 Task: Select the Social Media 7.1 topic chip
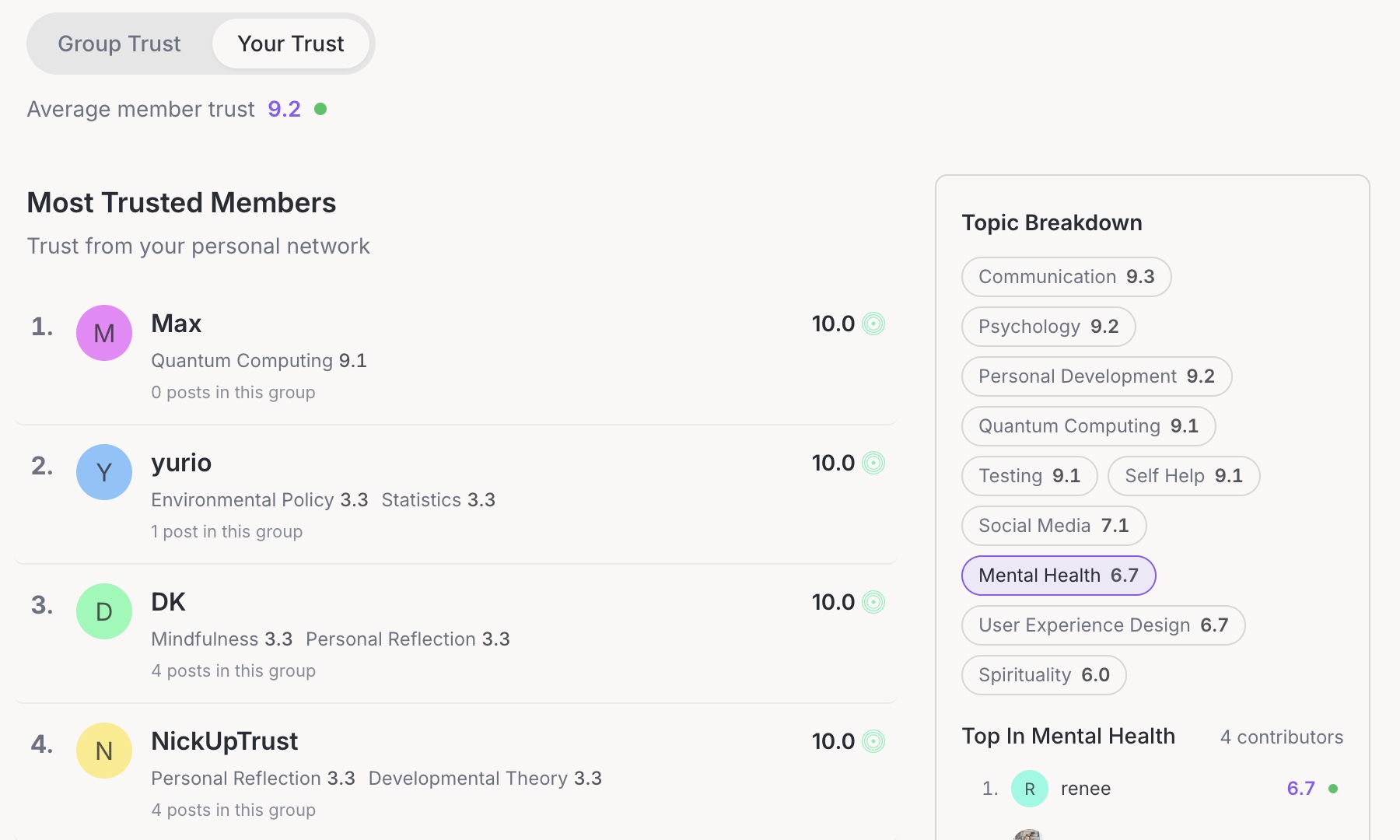(x=1054, y=526)
